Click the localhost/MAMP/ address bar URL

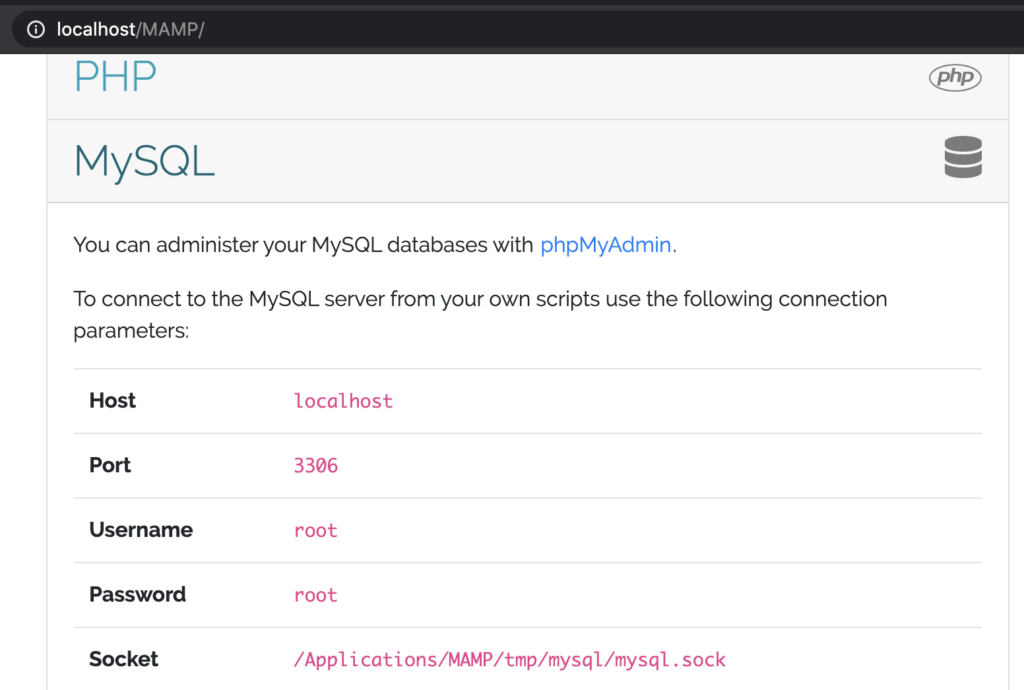131,29
